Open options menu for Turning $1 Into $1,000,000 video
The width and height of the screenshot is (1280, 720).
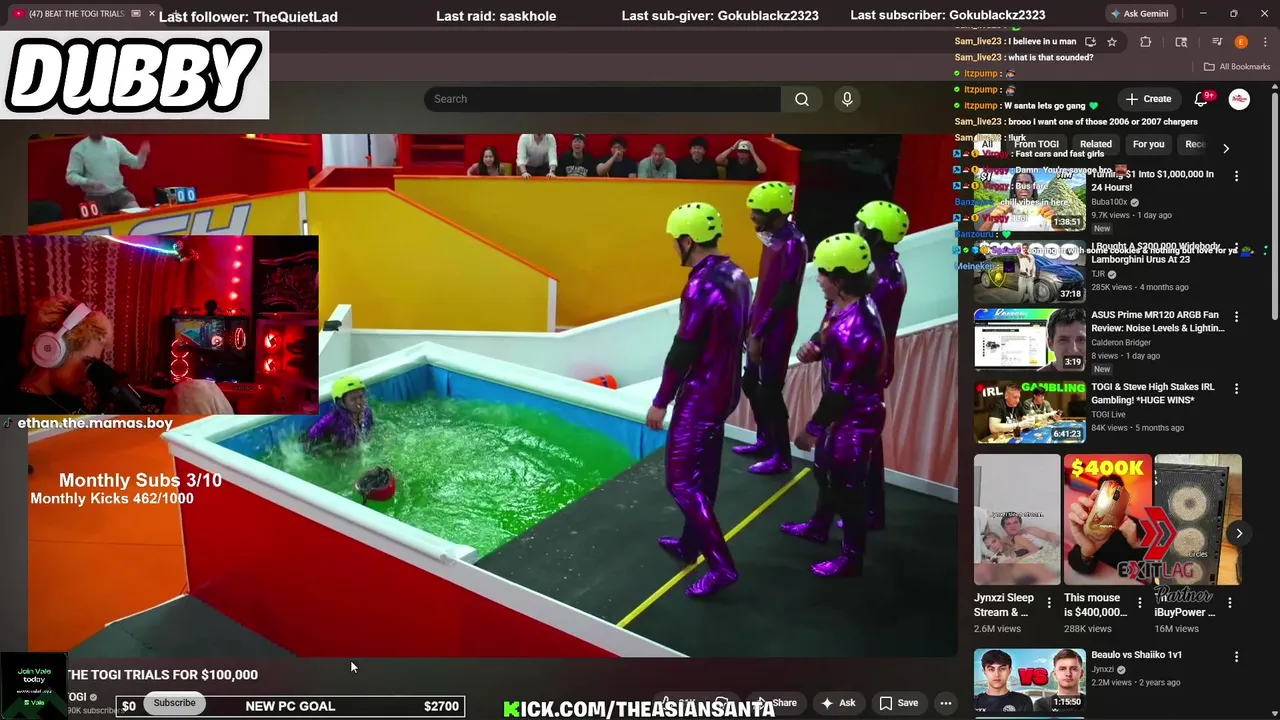1236,176
